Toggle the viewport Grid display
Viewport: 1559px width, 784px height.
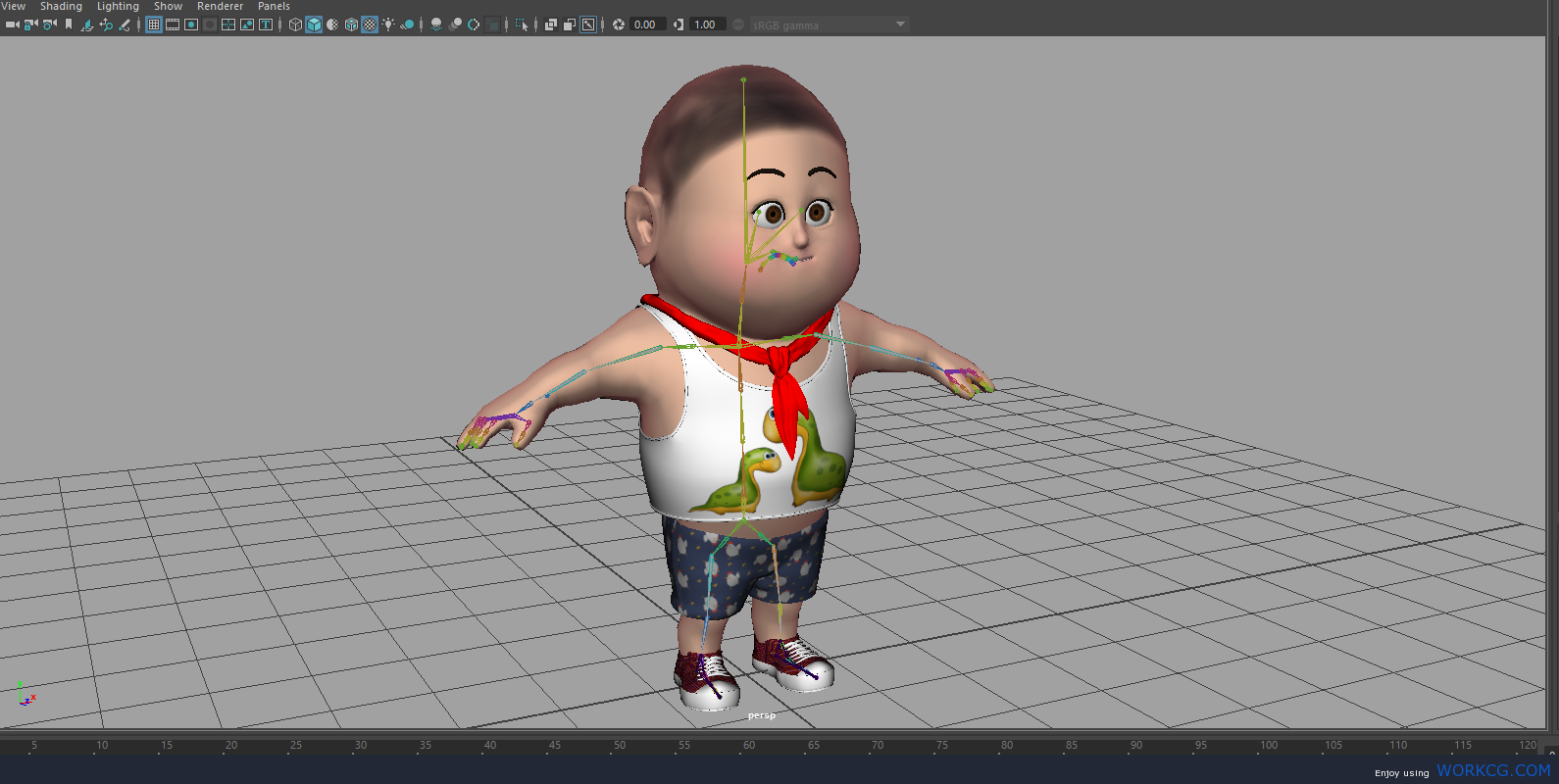154,24
